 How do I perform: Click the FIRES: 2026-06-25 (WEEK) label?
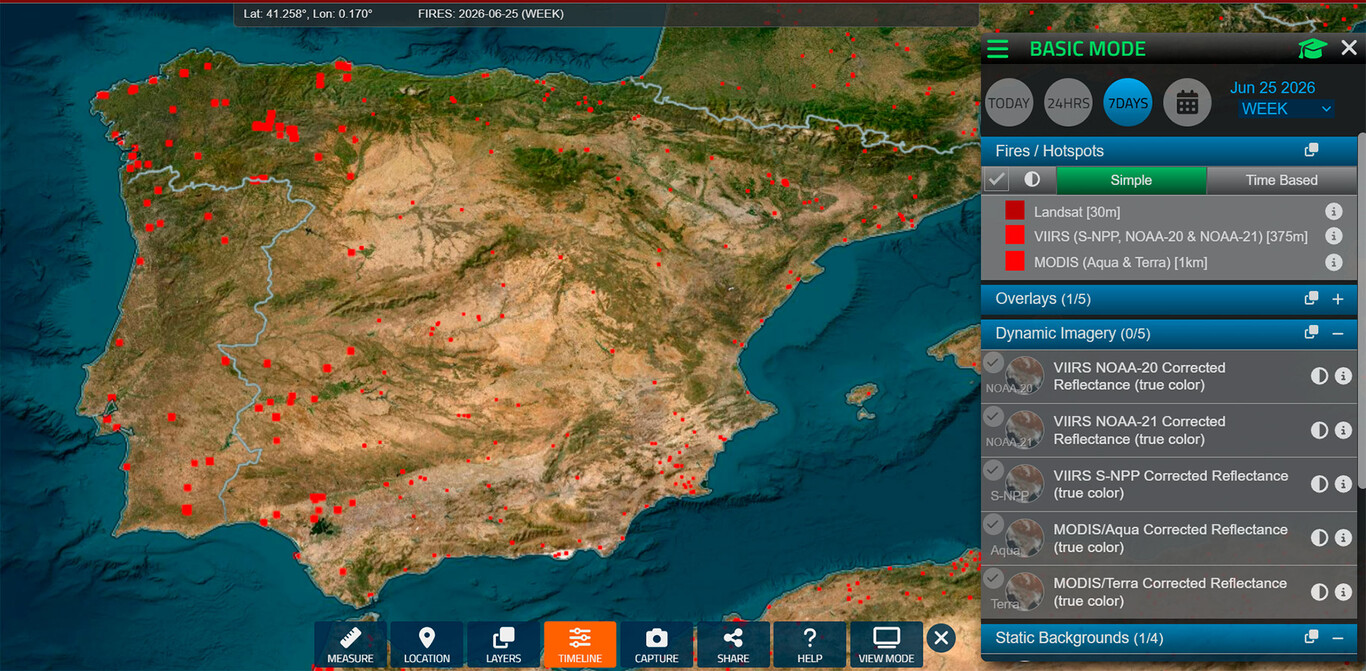pyautogui.click(x=491, y=14)
